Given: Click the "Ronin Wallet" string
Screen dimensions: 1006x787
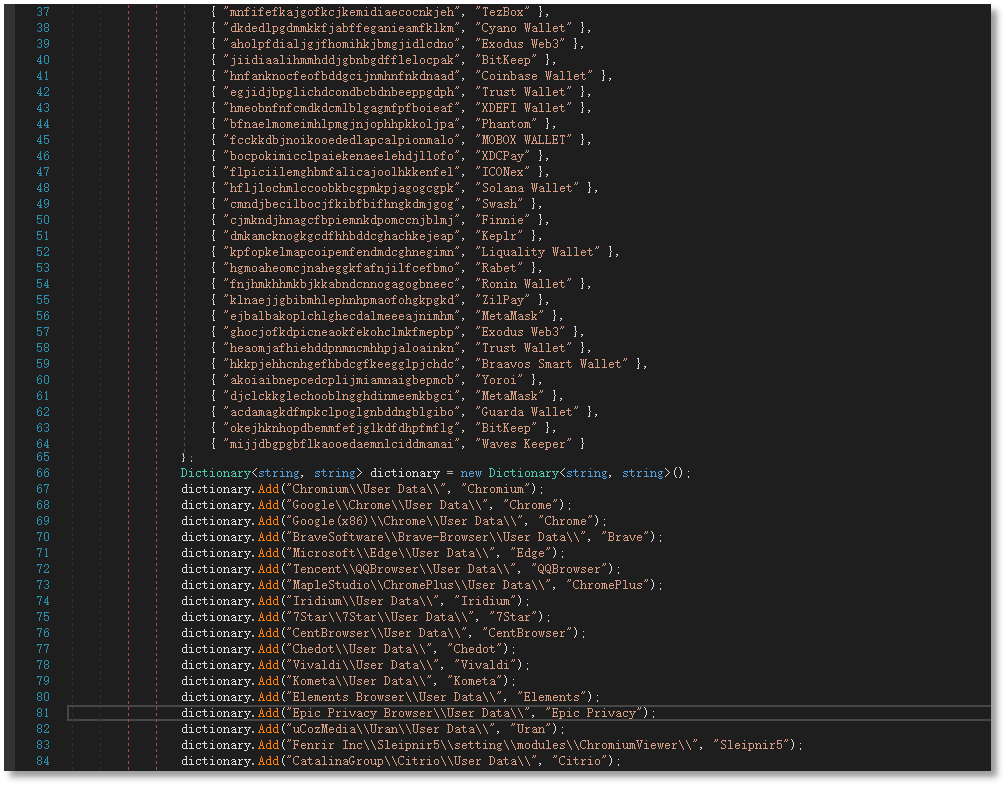Looking at the screenshot, I should click(x=524, y=284).
